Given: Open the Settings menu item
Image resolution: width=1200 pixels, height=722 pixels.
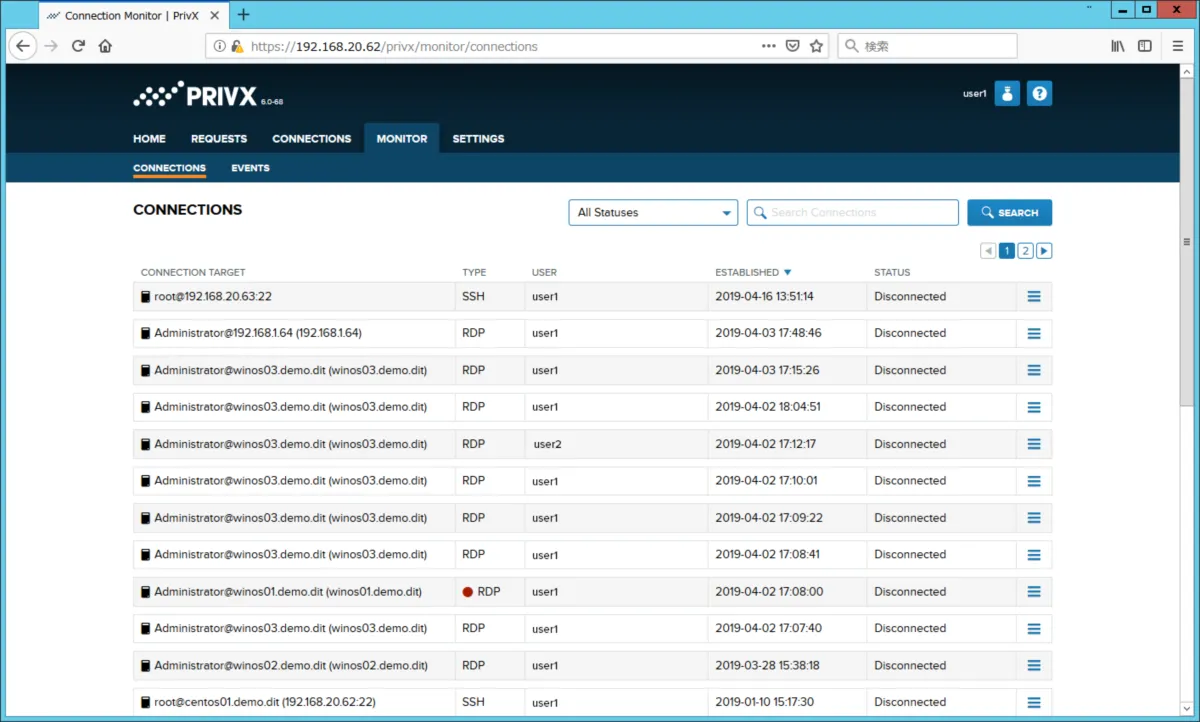Looking at the screenshot, I should 478,139.
